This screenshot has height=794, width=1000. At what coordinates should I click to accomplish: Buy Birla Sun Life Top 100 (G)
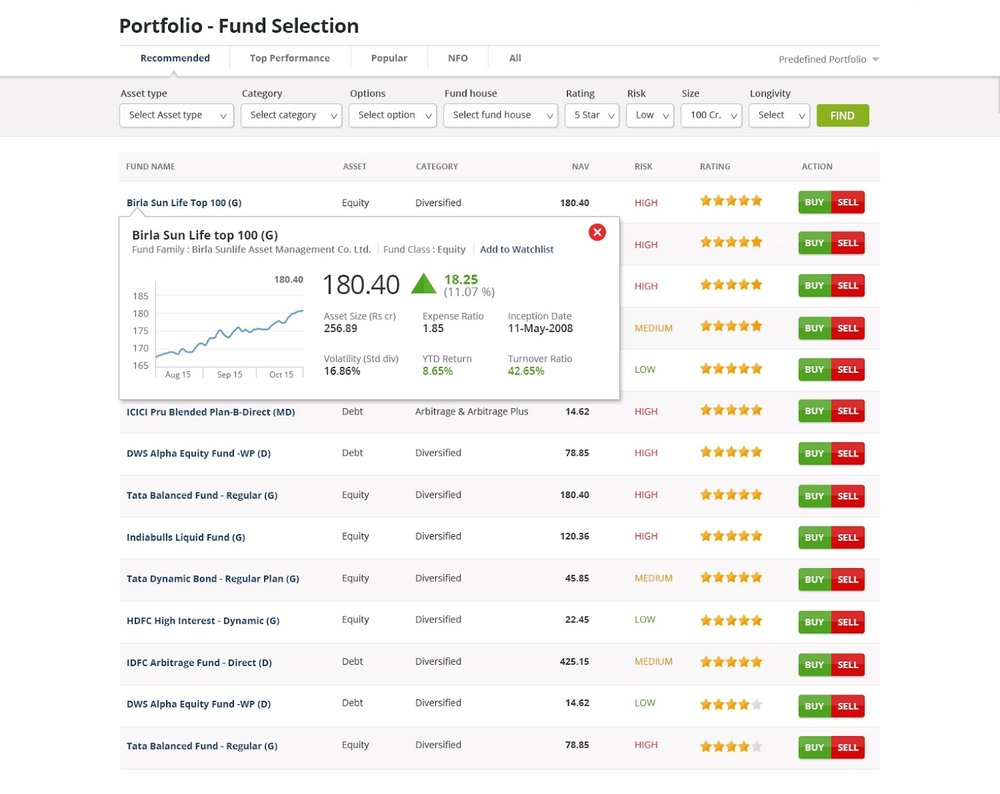click(x=814, y=202)
